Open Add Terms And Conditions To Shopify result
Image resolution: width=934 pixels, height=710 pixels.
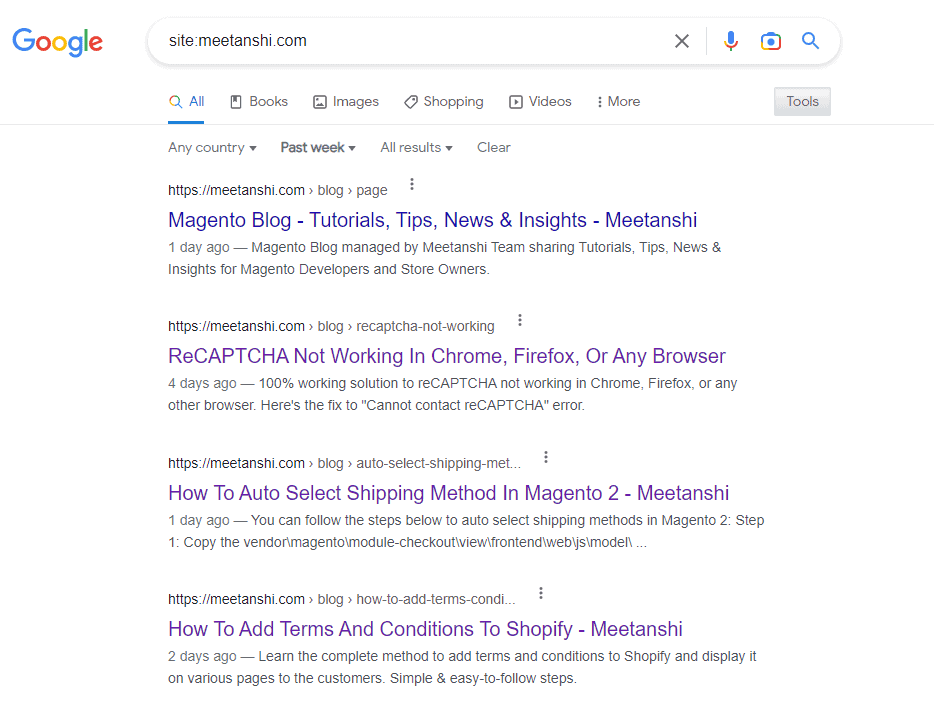425,629
